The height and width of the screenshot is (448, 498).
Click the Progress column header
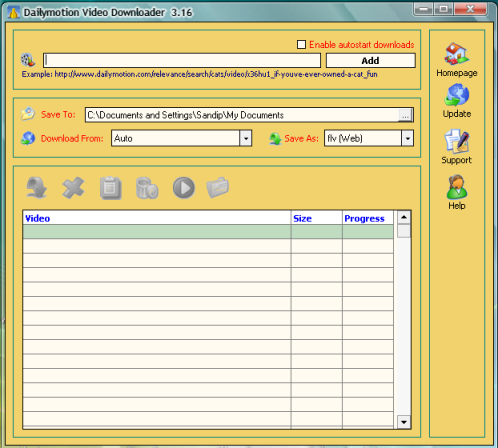tap(368, 218)
